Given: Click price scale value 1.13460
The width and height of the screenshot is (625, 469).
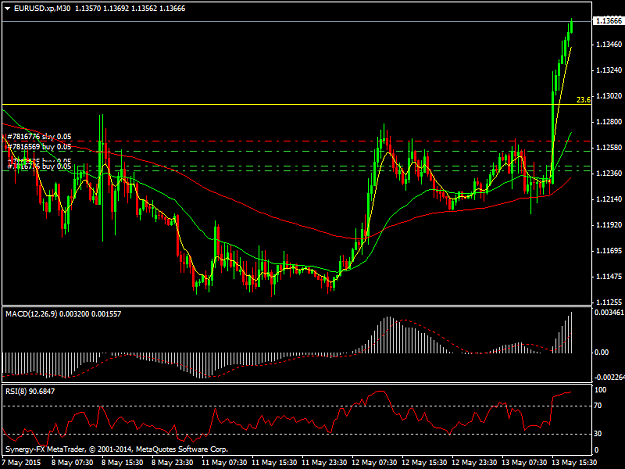Looking at the screenshot, I should [609, 44].
